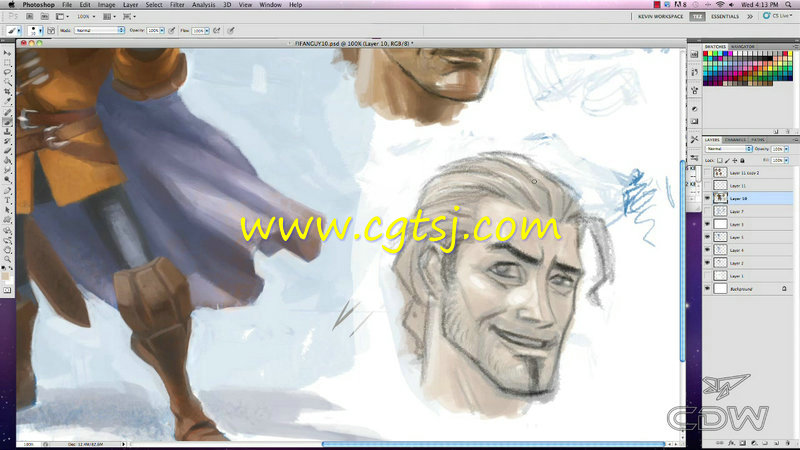The height and width of the screenshot is (450, 800).
Task: Open the Arrange Documents dropdown
Action: [109, 16]
